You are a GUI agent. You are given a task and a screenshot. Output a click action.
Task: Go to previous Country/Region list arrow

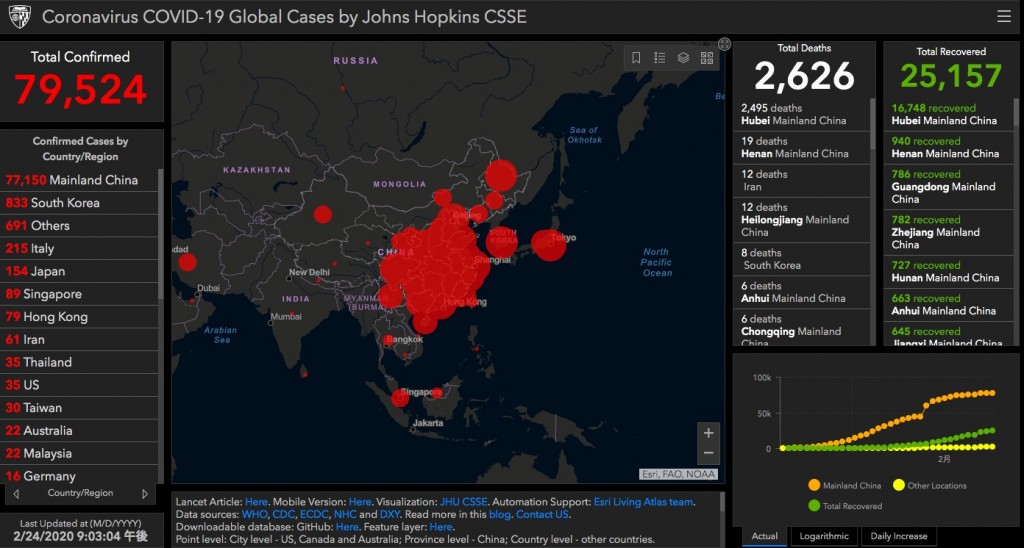16,494
